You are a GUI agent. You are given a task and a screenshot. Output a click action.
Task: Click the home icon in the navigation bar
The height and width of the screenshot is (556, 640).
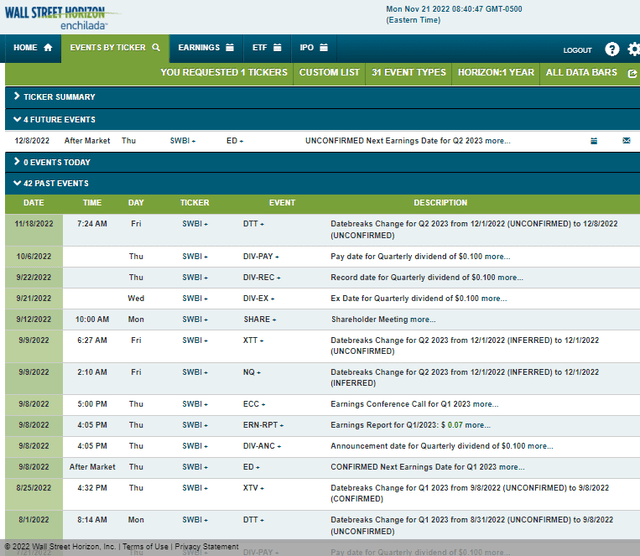pyautogui.click(x=48, y=47)
